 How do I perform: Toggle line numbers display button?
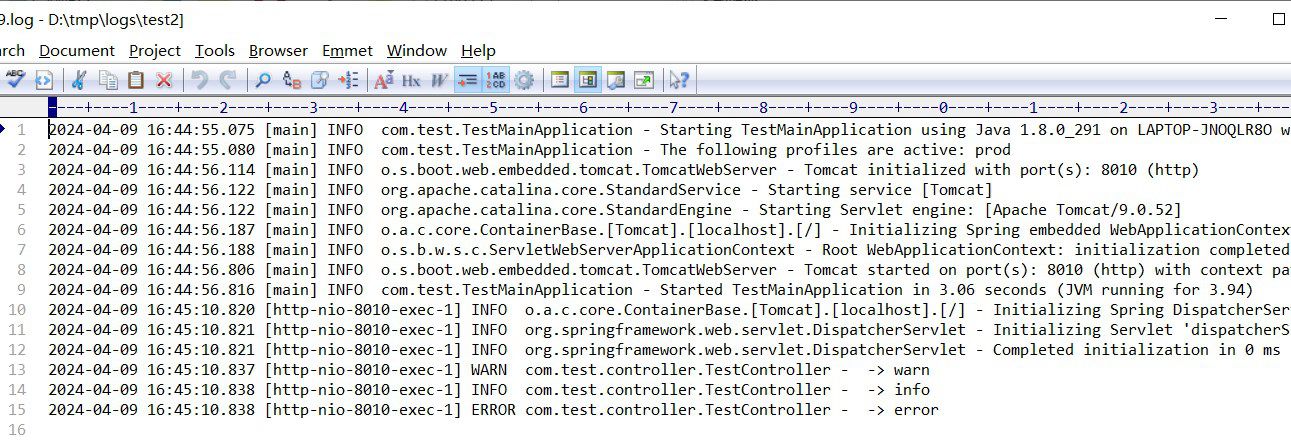tap(496, 80)
